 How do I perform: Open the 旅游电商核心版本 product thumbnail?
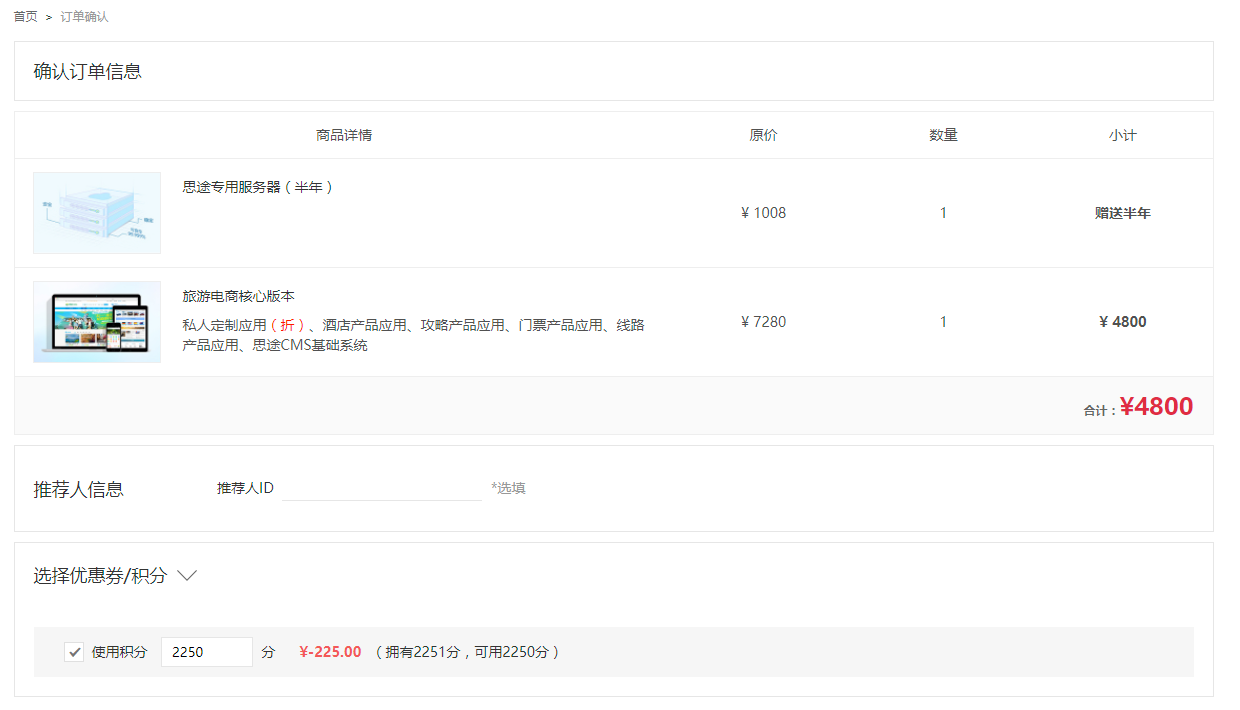point(97,322)
